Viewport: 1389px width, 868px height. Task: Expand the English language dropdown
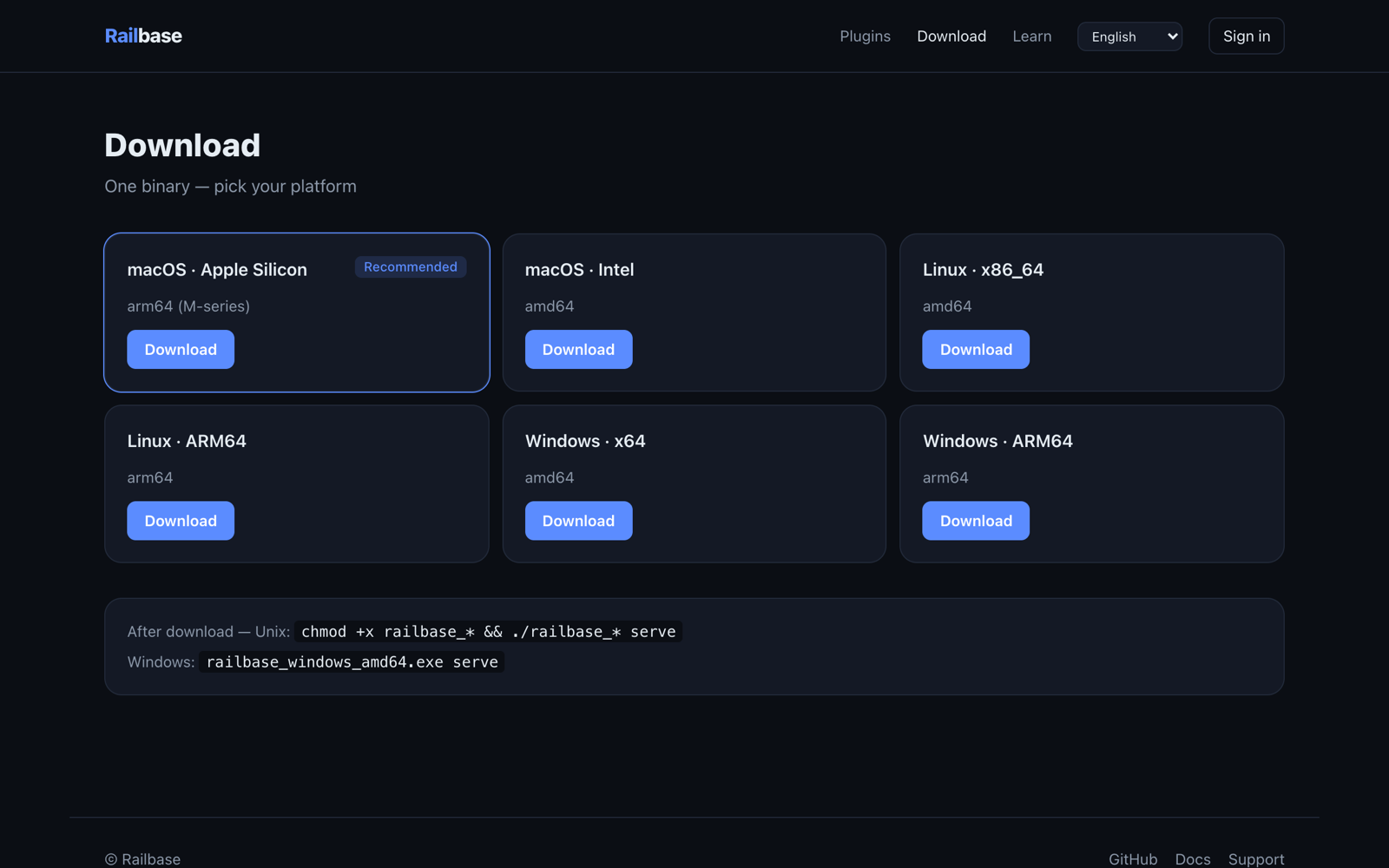click(x=1129, y=36)
